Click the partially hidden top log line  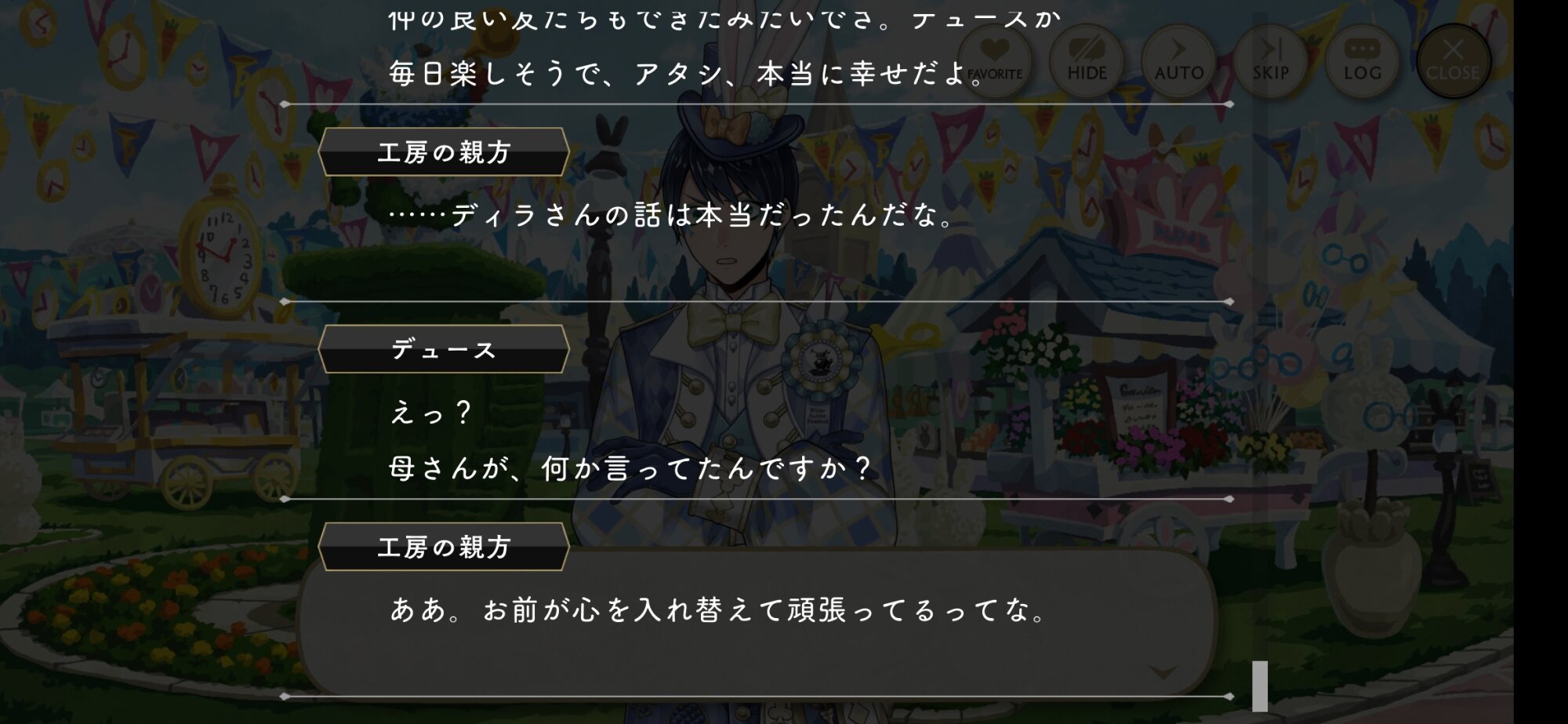click(725, 19)
